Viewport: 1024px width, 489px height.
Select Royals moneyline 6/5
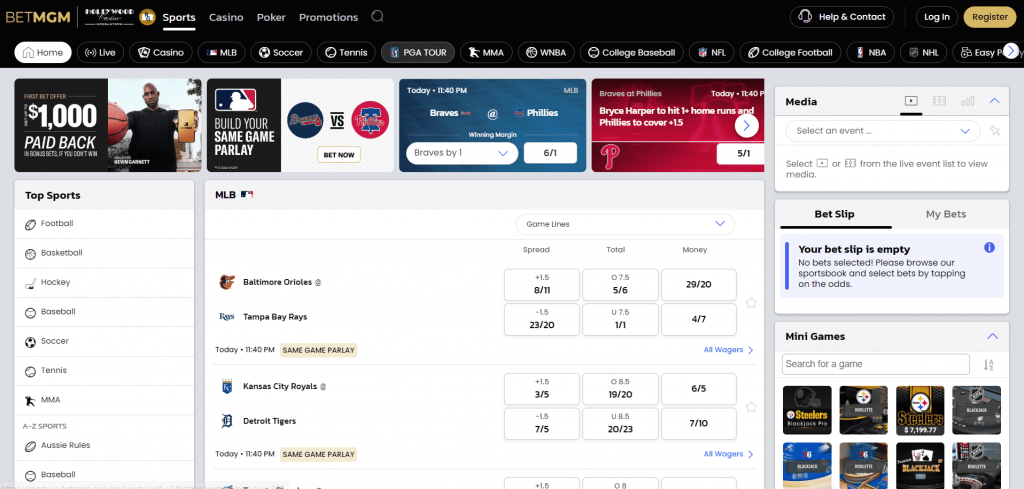pyautogui.click(x=698, y=388)
